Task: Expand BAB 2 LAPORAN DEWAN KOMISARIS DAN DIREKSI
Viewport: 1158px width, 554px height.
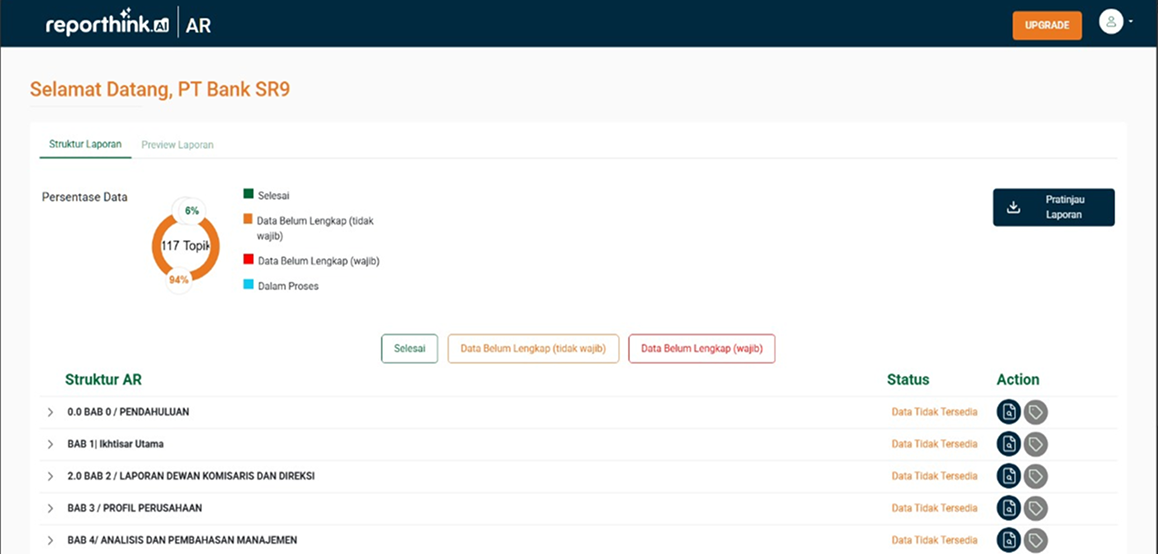Action: click(50, 476)
